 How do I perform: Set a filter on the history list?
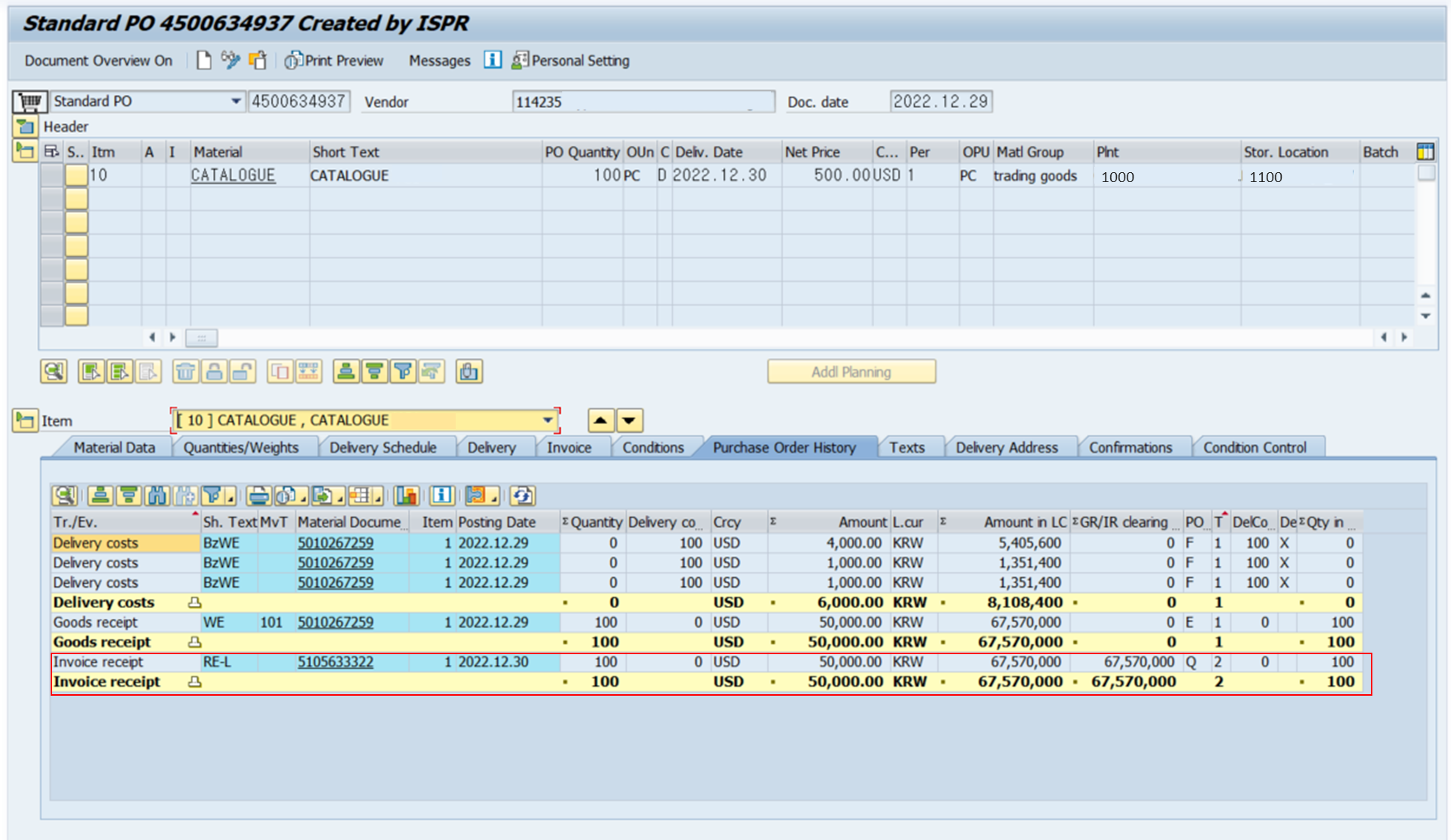tap(214, 496)
